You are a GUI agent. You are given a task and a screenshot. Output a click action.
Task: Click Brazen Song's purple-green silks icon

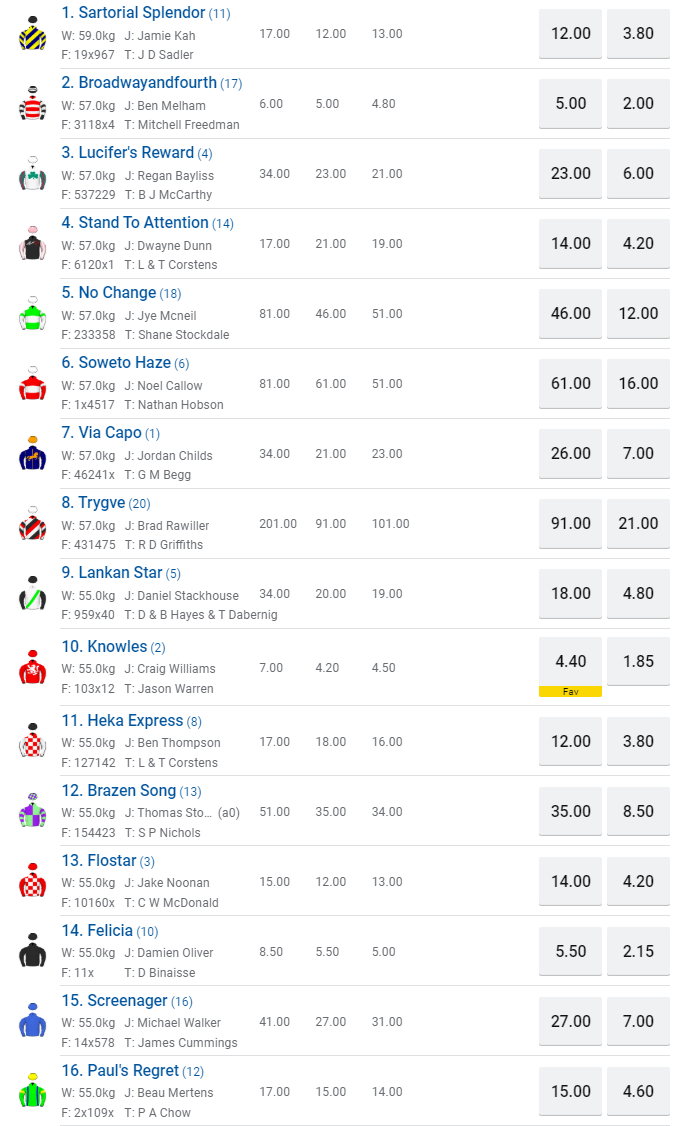point(33,811)
